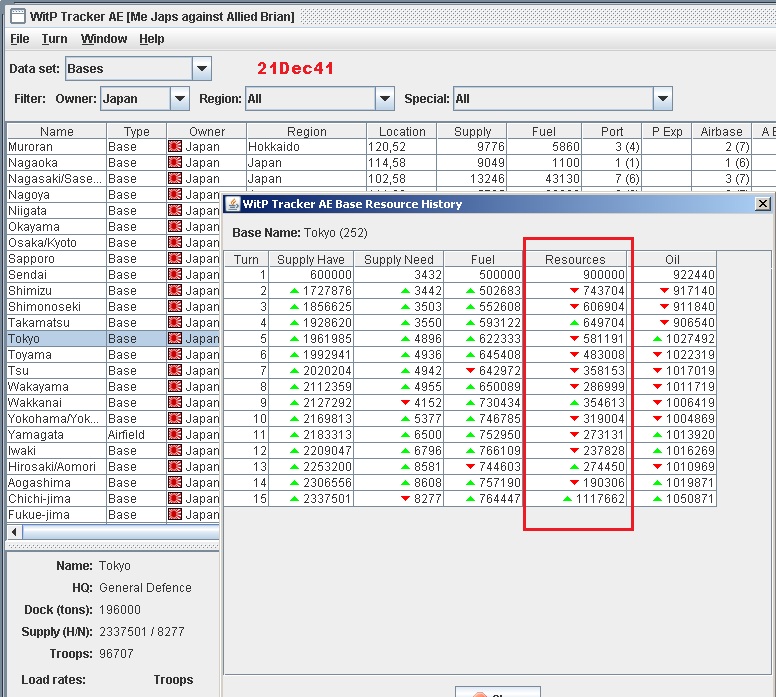
Task: Expand the Data set dropdown arrow
Action: (201, 68)
